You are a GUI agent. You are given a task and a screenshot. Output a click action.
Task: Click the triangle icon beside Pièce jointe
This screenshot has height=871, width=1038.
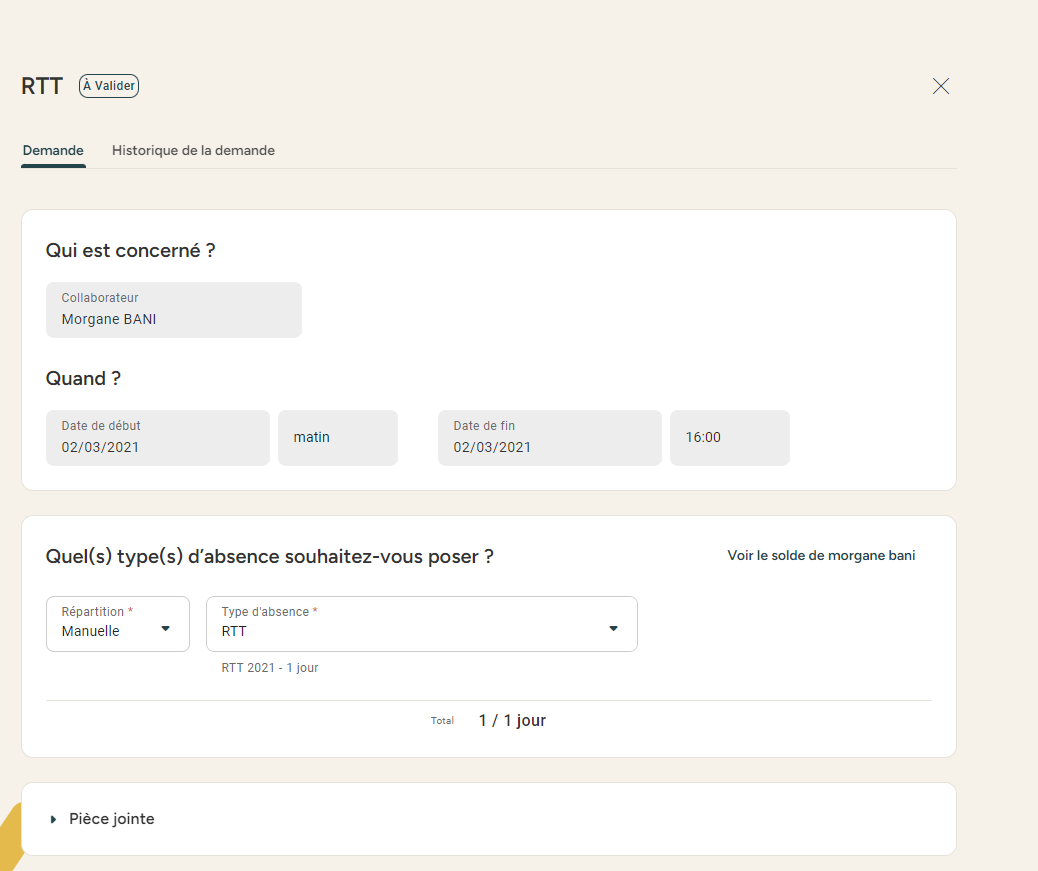point(53,819)
